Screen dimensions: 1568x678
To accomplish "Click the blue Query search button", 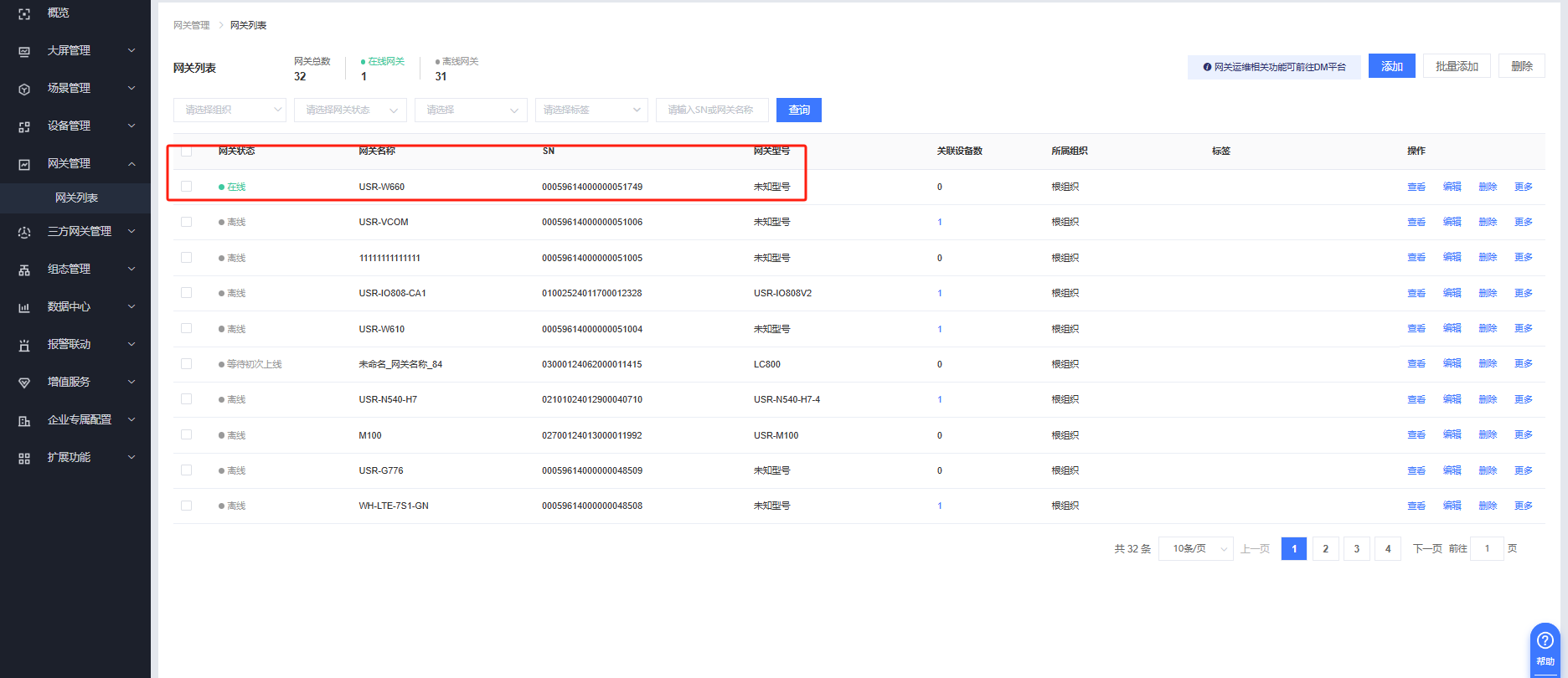I will tap(798, 110).
